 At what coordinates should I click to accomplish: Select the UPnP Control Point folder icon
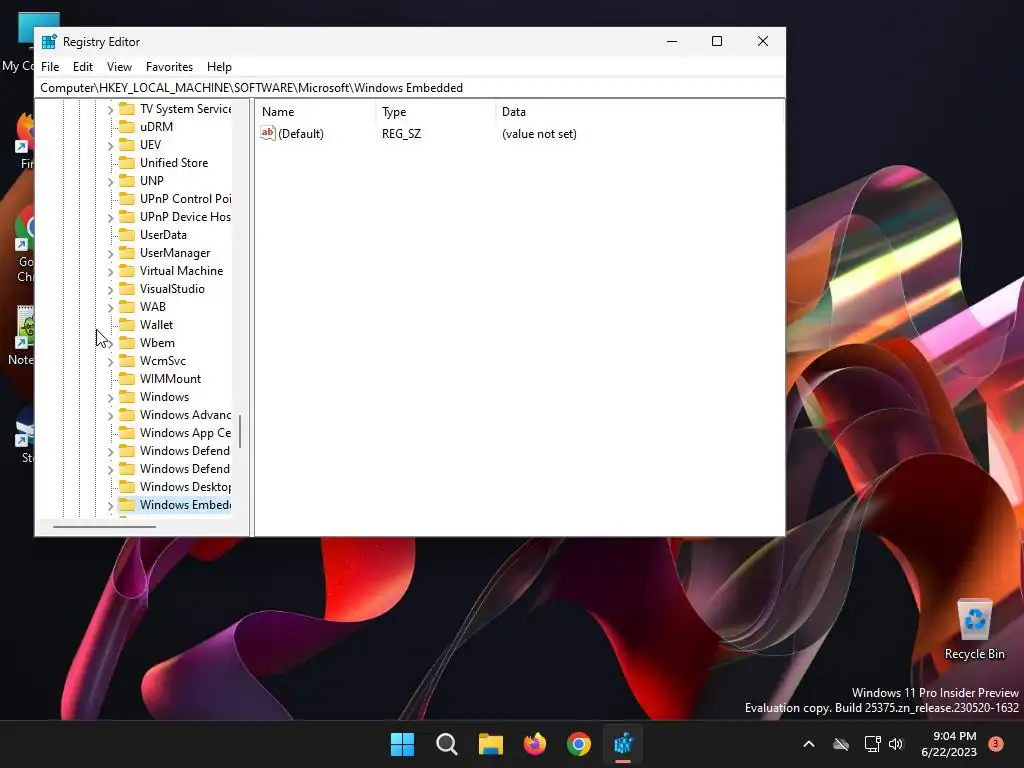[x=127, y=199]
